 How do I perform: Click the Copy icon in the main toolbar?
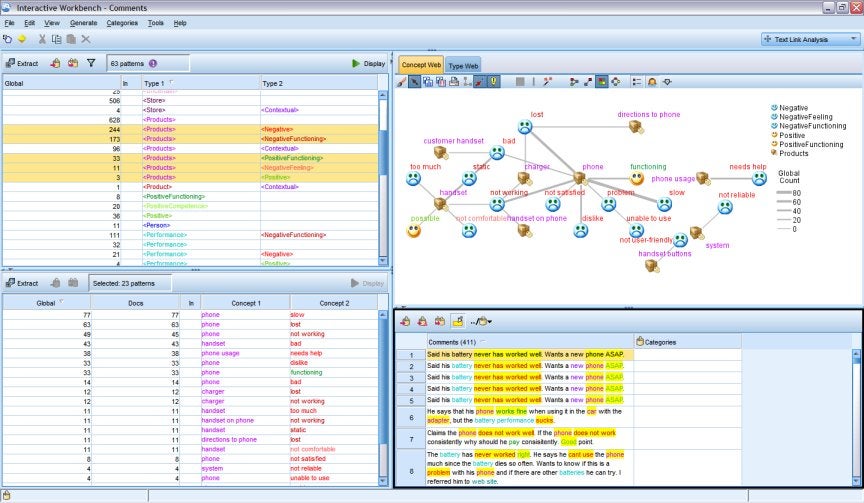56,39
